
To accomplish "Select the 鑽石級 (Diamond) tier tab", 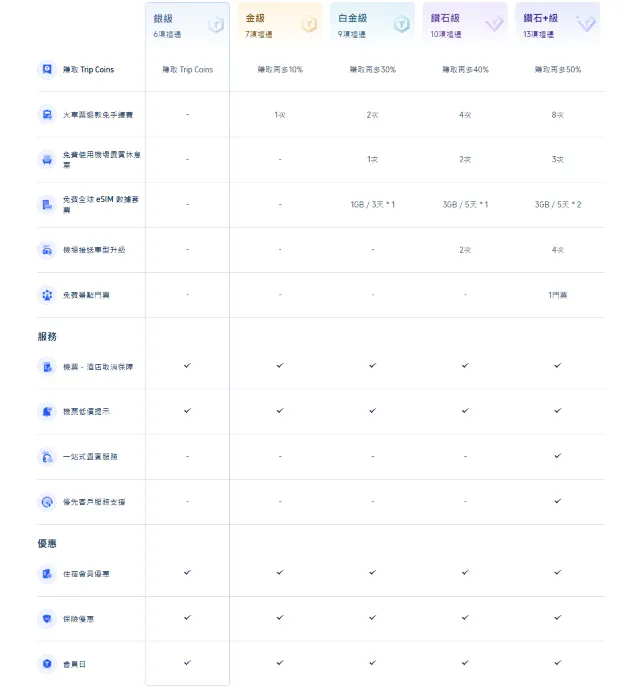I will pyautogui.click(x=465, y=25).
